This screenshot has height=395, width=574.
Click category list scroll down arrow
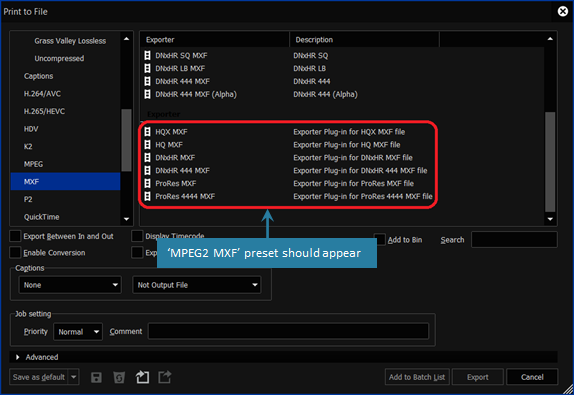(x=126, y=219)
